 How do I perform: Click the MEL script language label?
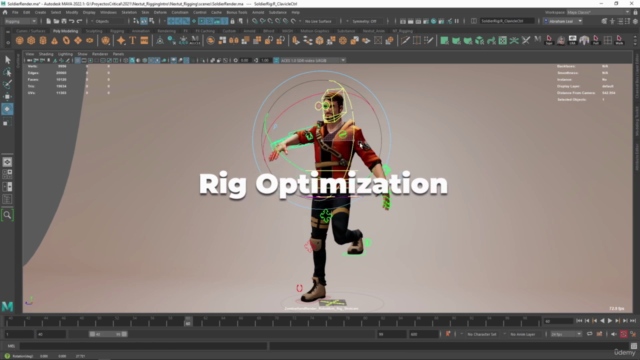click(x=11, y=346)
